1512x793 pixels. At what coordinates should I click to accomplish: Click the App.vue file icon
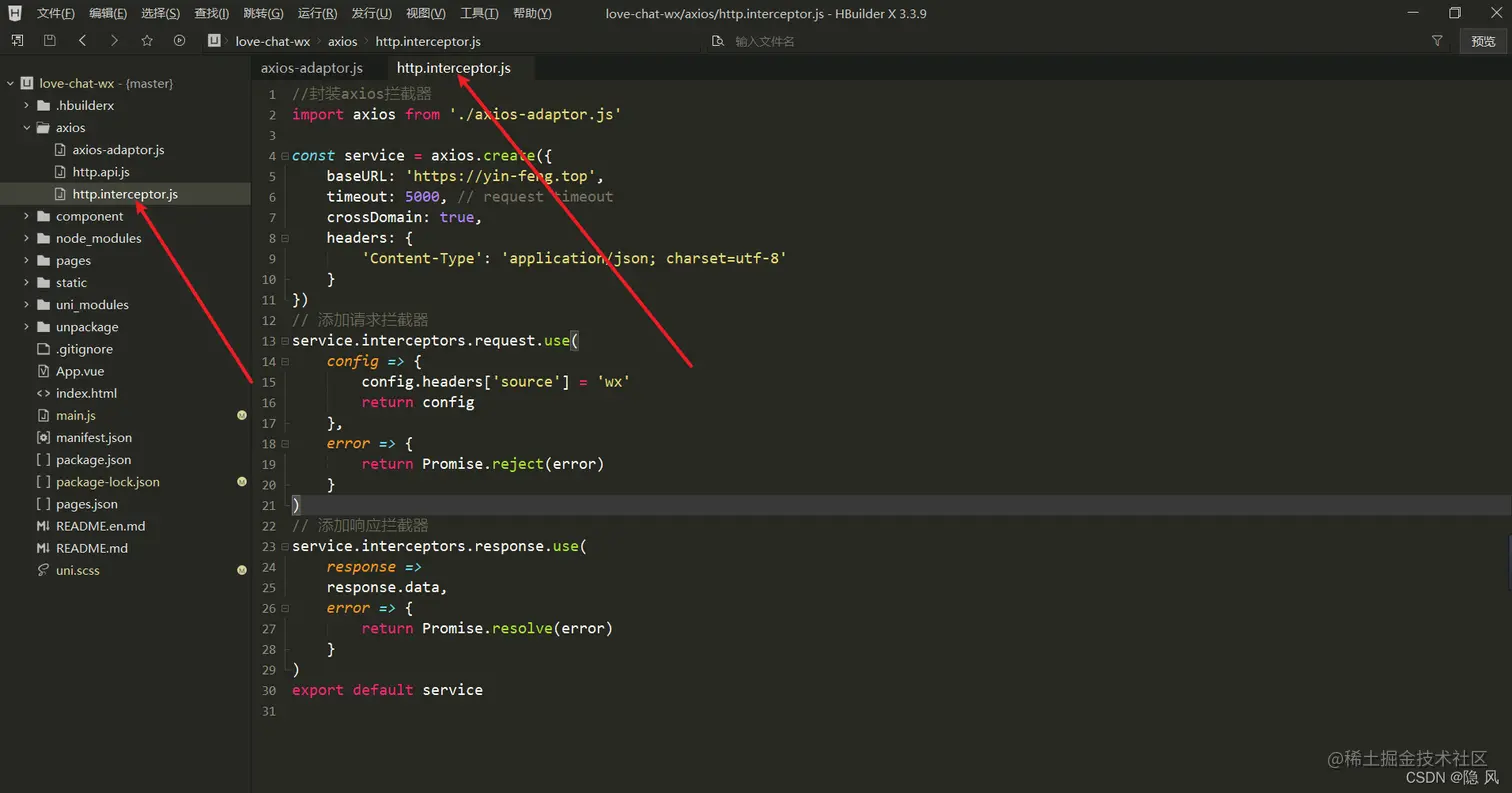(43, 371)
